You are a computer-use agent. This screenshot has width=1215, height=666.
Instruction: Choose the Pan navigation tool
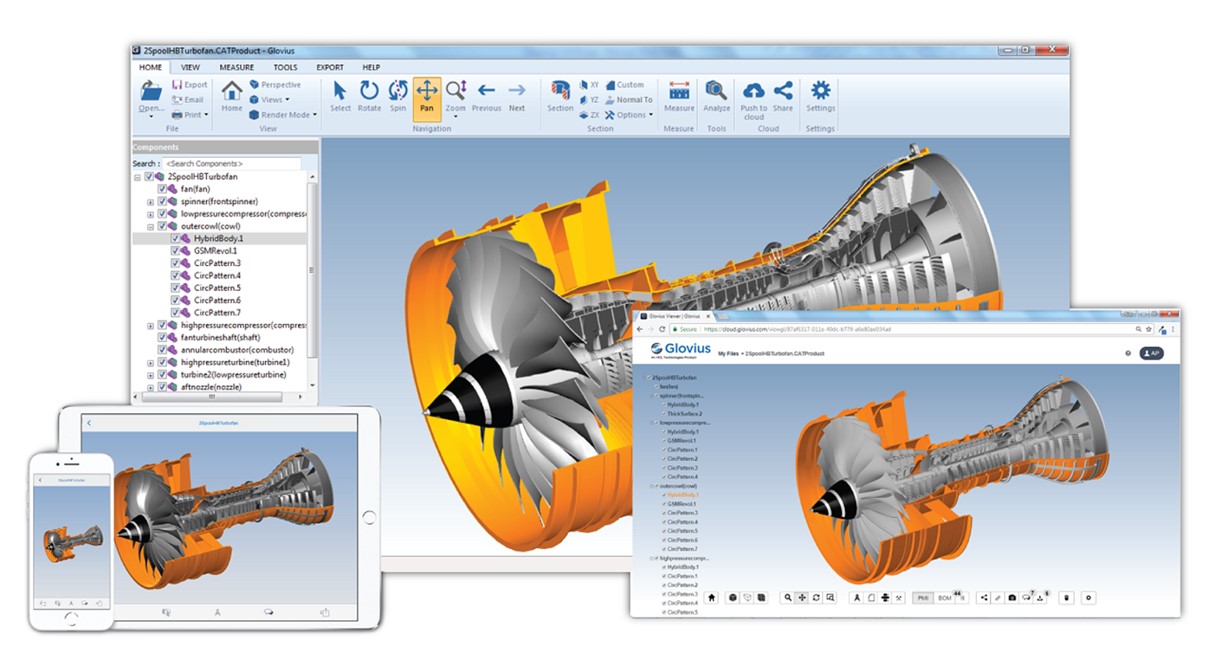tap(427, 95)
